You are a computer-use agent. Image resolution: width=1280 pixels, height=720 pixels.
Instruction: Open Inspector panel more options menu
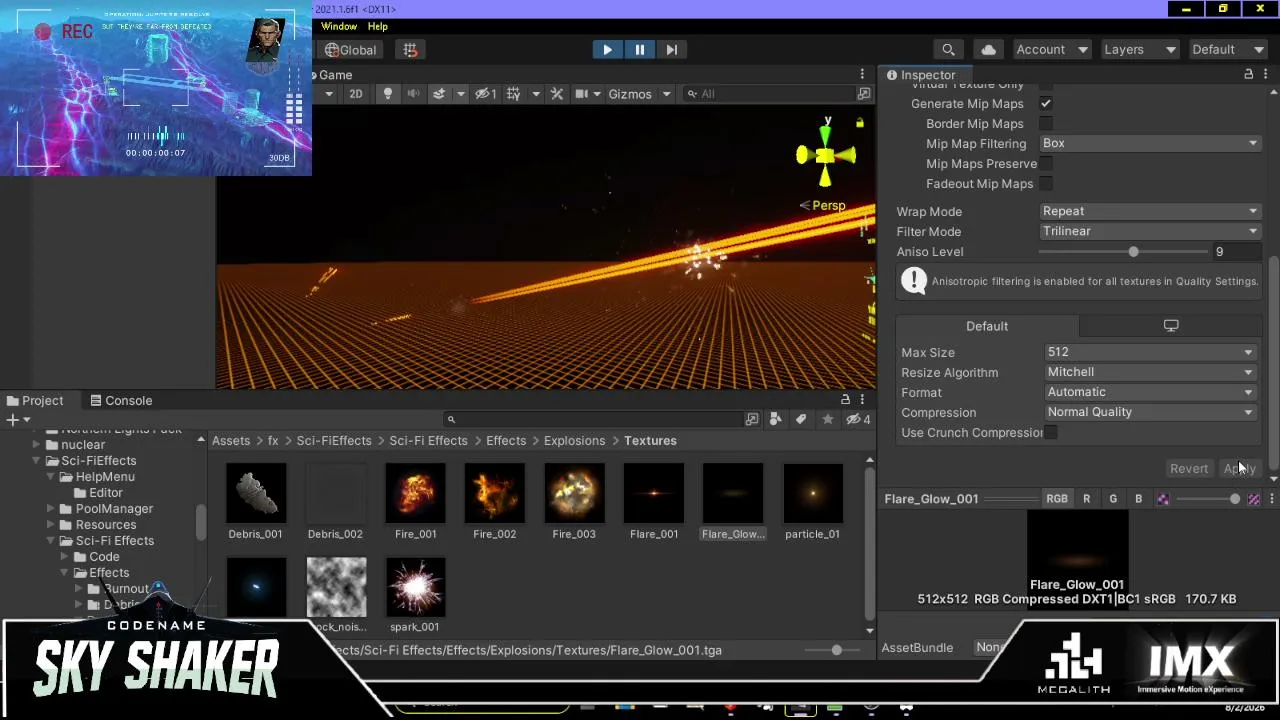(1267, 75)
